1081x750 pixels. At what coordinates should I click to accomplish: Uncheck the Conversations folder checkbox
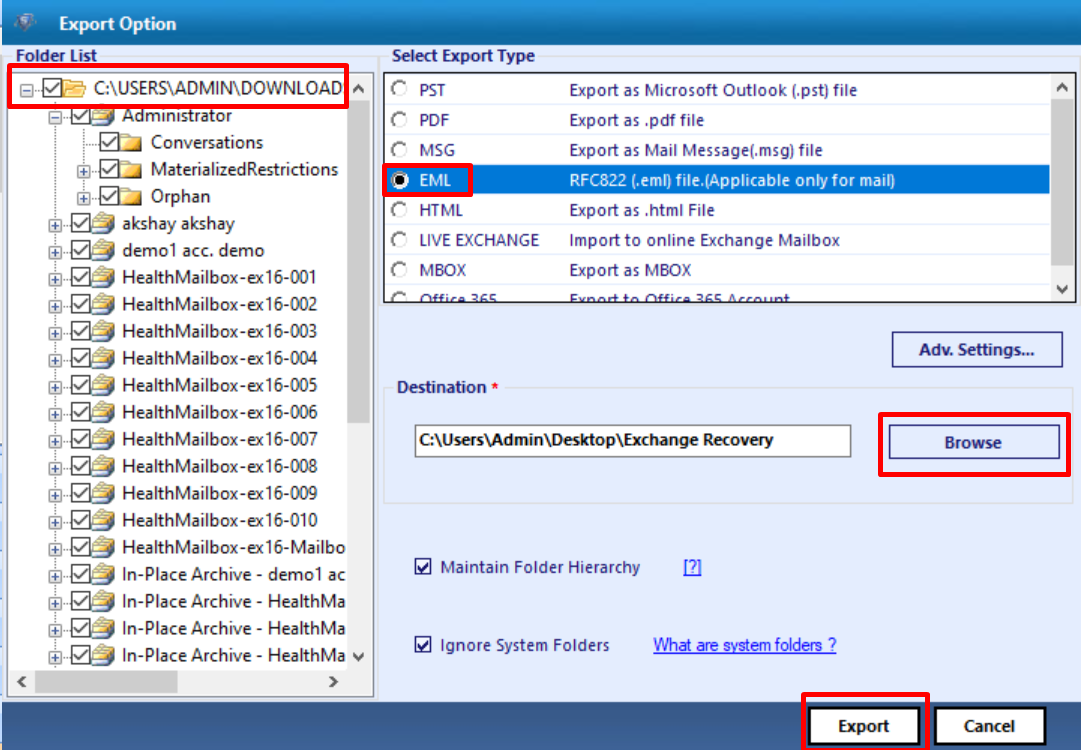109,143
